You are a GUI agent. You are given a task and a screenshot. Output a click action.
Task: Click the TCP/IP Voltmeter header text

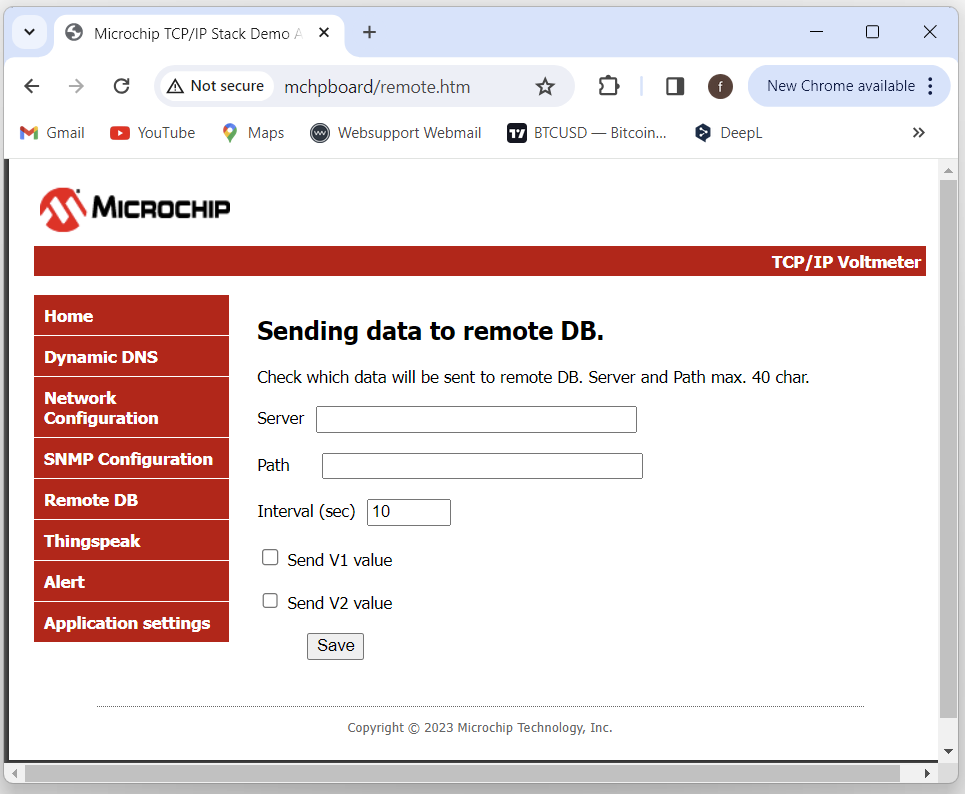tap(846, 262)
